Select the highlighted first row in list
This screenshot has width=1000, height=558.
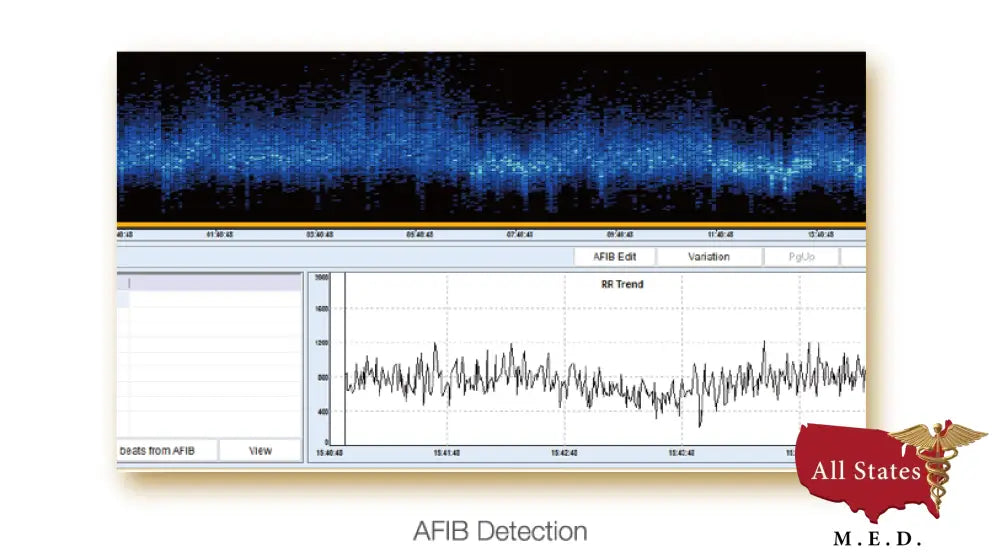coord(210,284)
